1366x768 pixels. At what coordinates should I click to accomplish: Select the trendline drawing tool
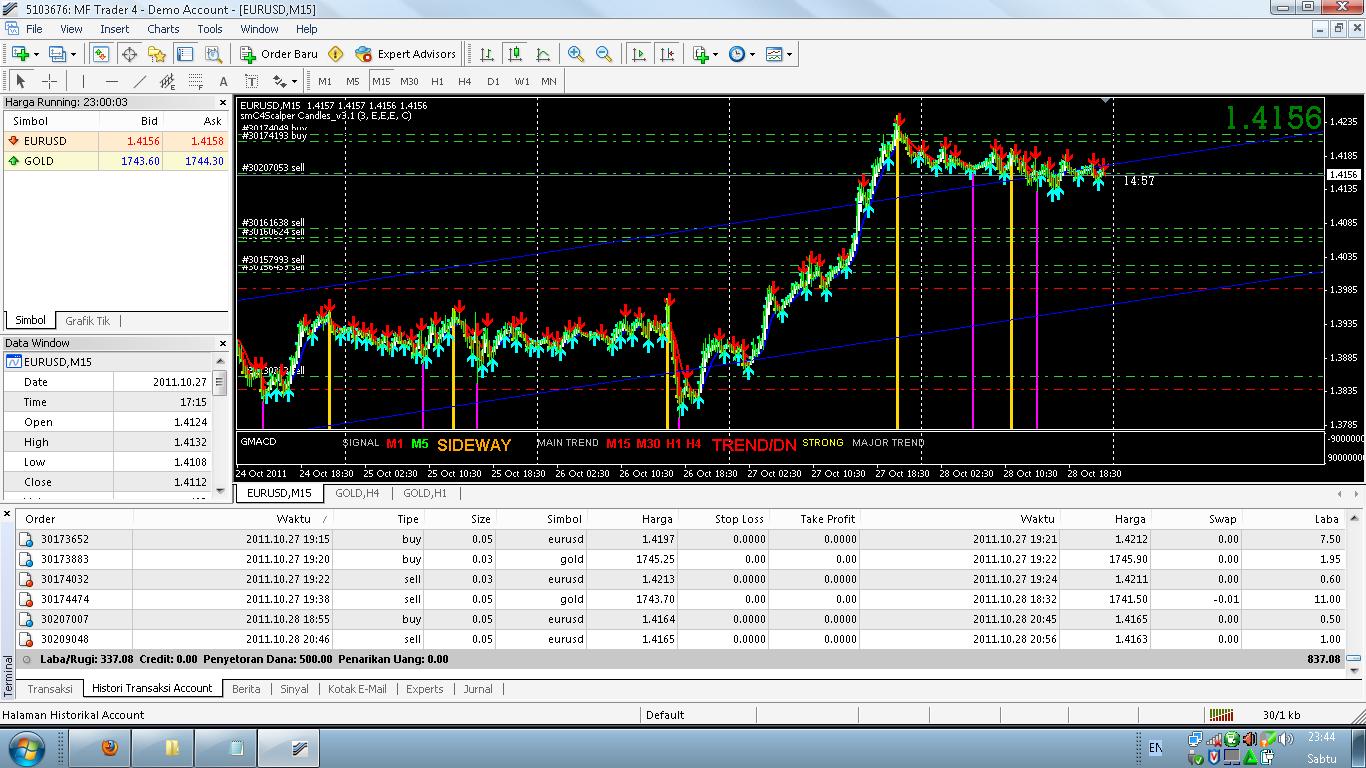point(140,81)
